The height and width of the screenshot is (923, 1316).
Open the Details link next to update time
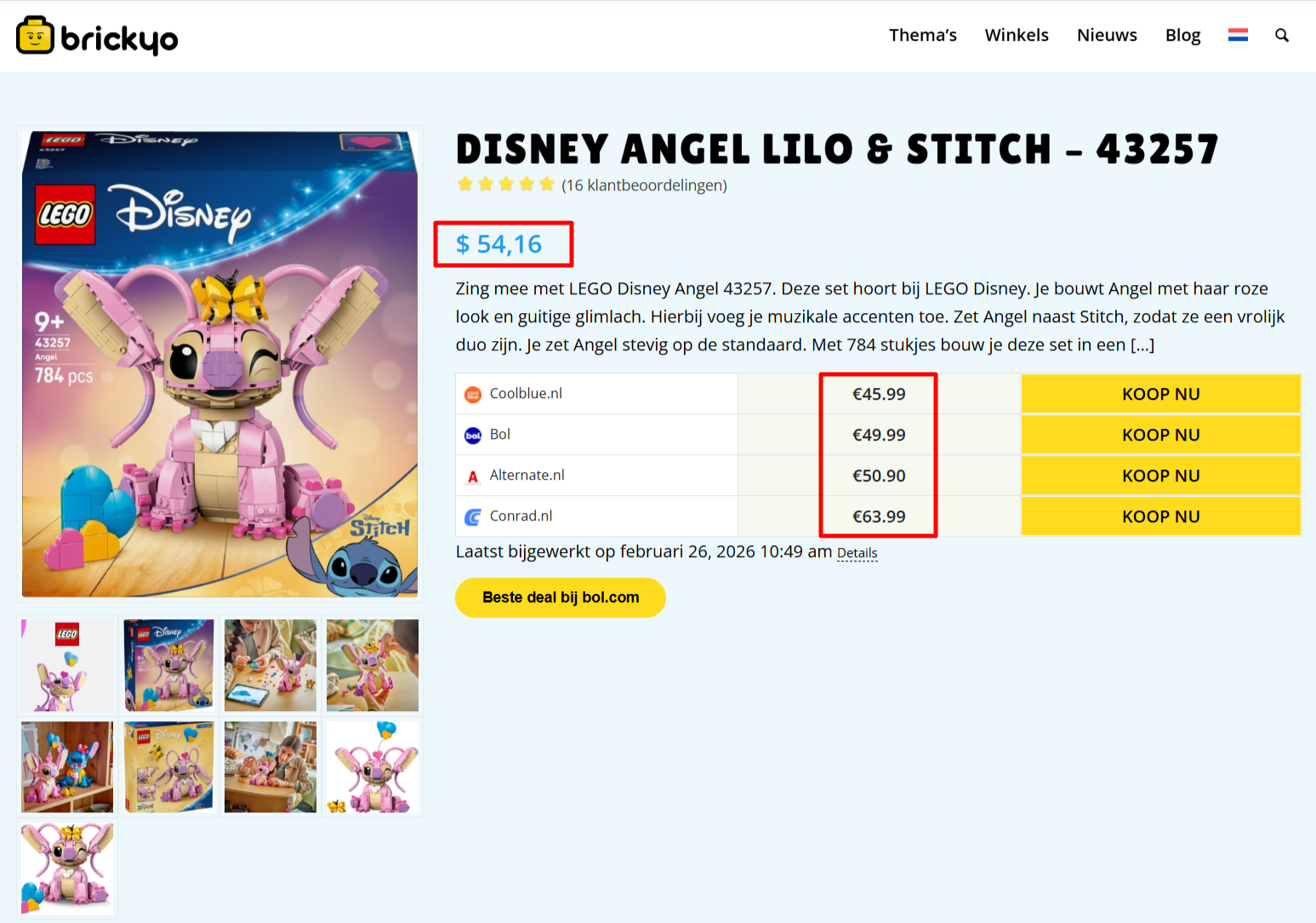pos(857,553)
